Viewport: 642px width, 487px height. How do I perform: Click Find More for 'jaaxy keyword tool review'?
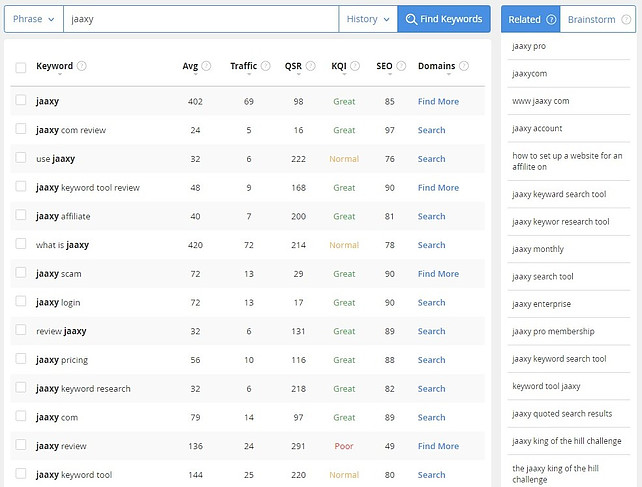pyautogui.click(x=438, y=188)
